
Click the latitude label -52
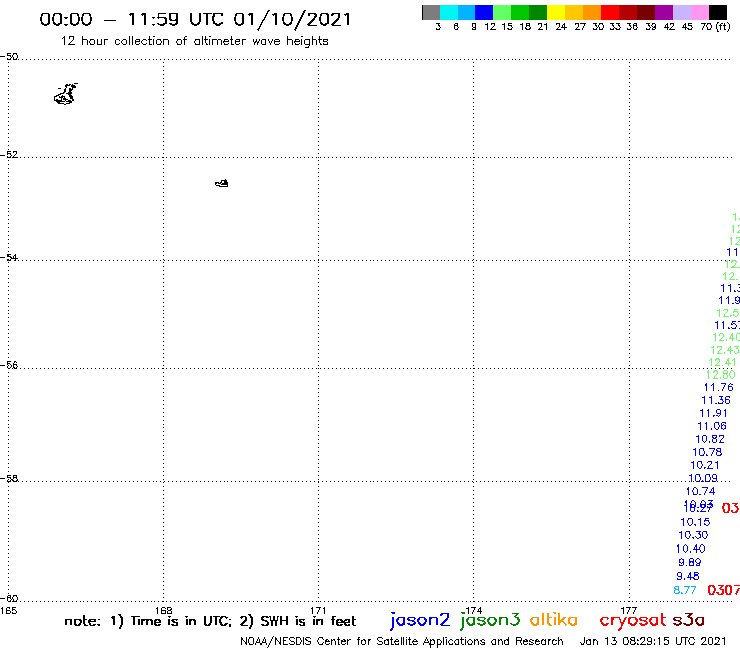click(9, 155)
